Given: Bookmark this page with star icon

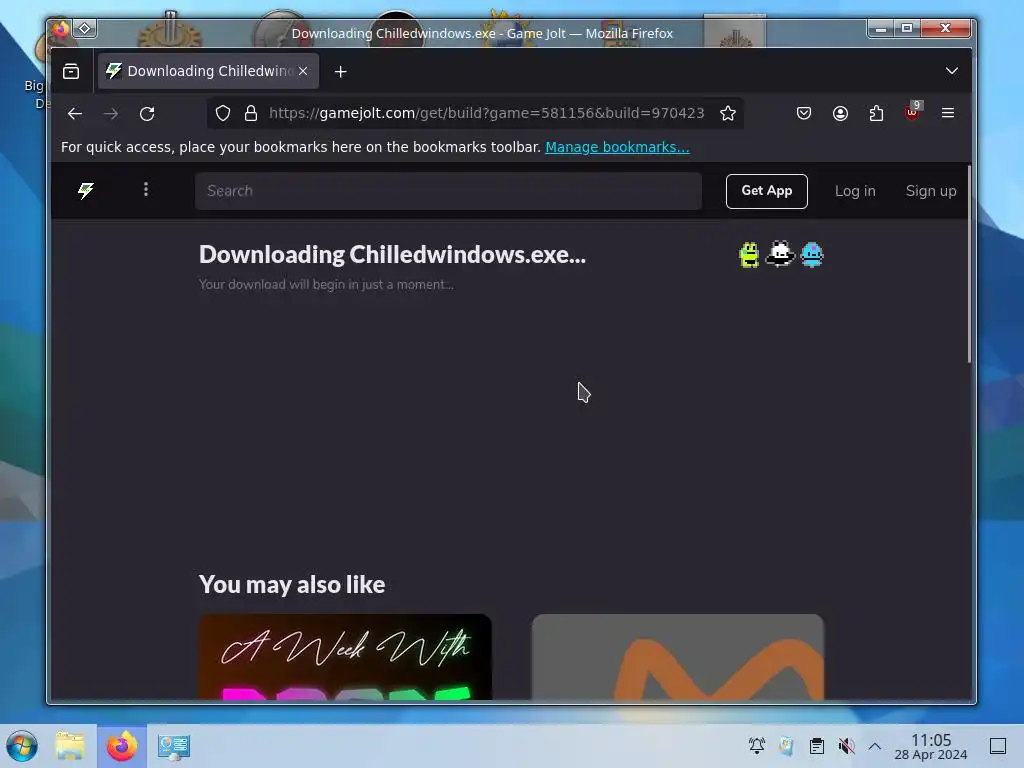Looking at the screenshot, I should coord(728,113).
